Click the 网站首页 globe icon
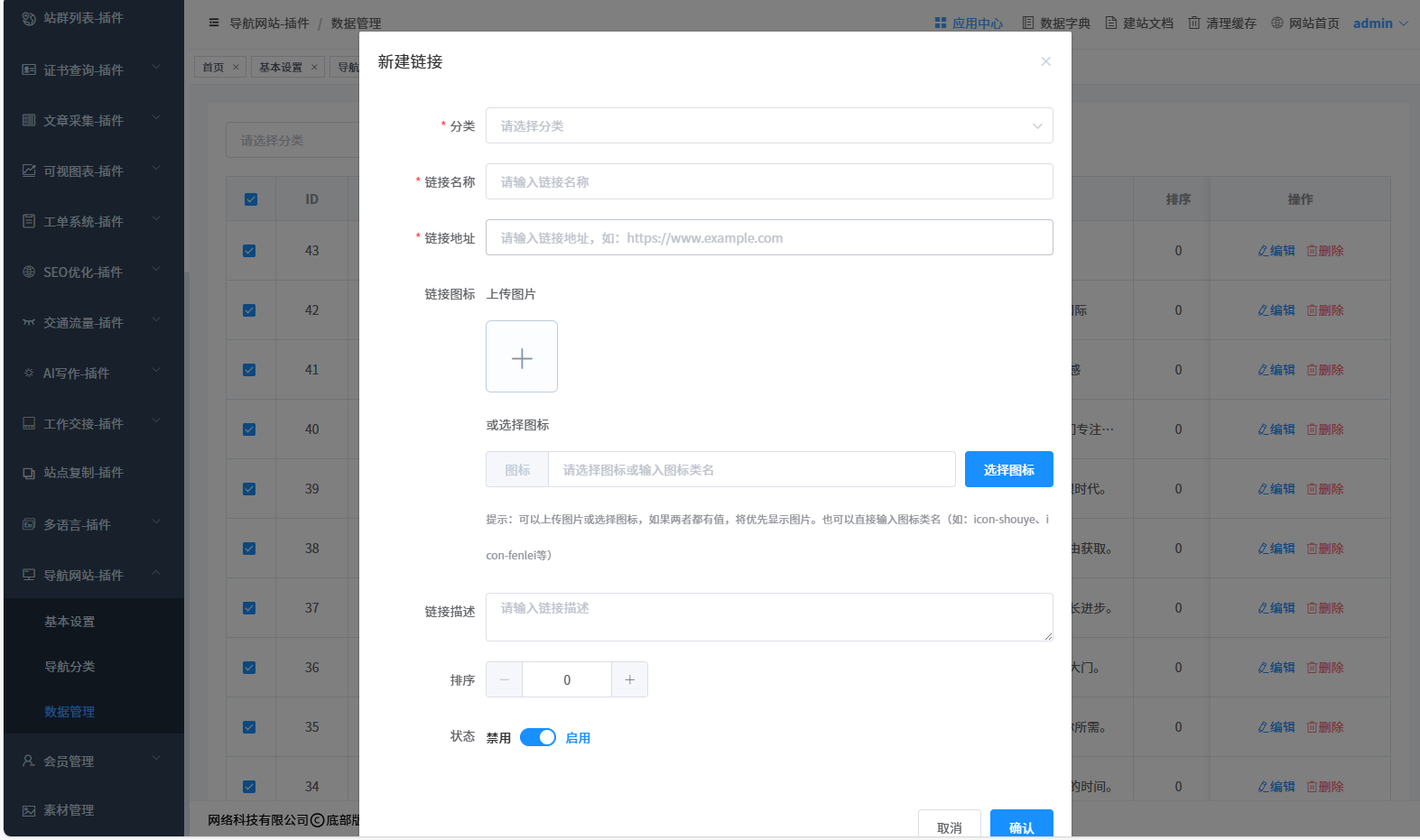1420x840 pixels. (1277, 23)
